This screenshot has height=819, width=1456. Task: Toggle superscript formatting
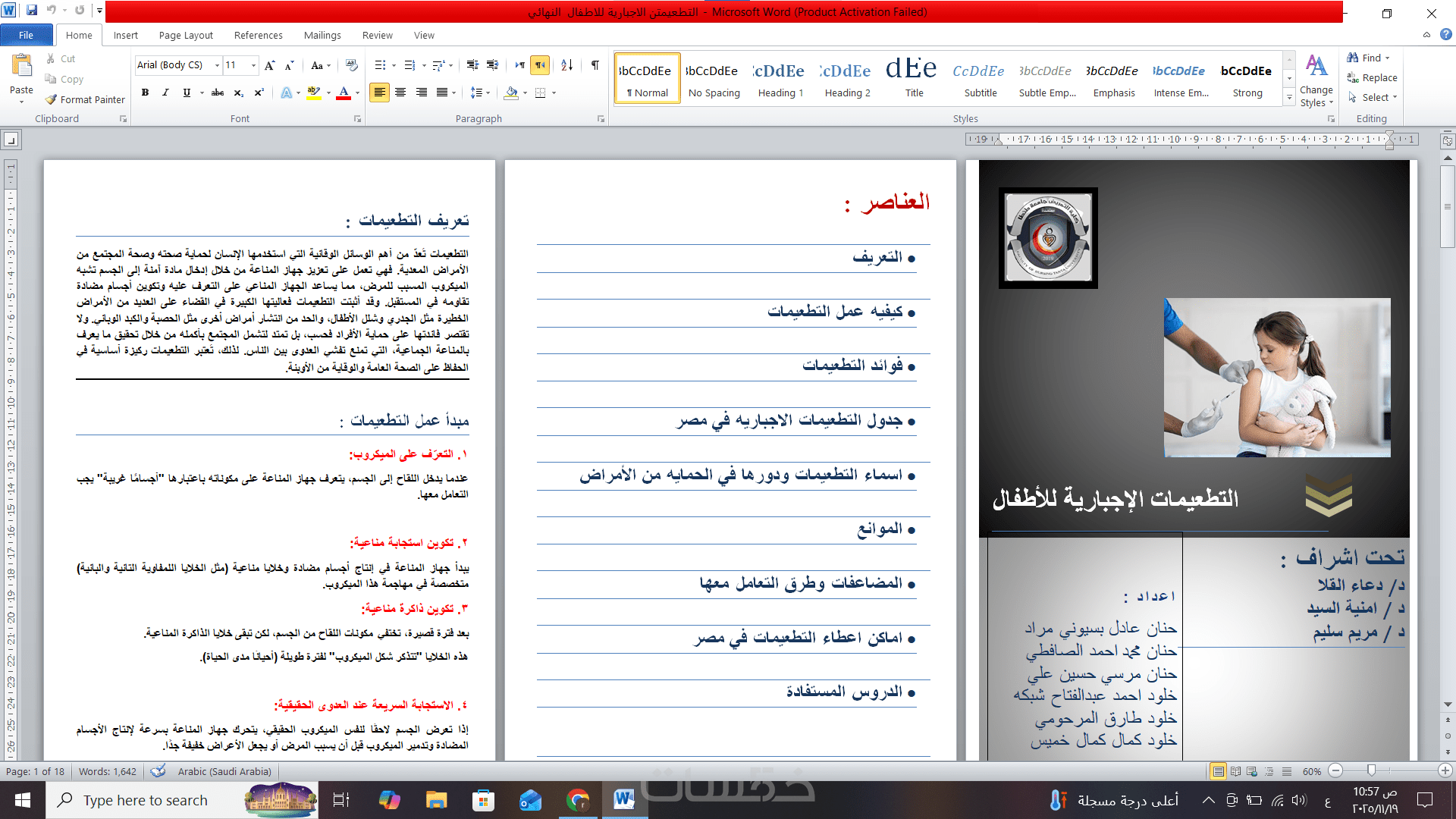coord(259,93)
